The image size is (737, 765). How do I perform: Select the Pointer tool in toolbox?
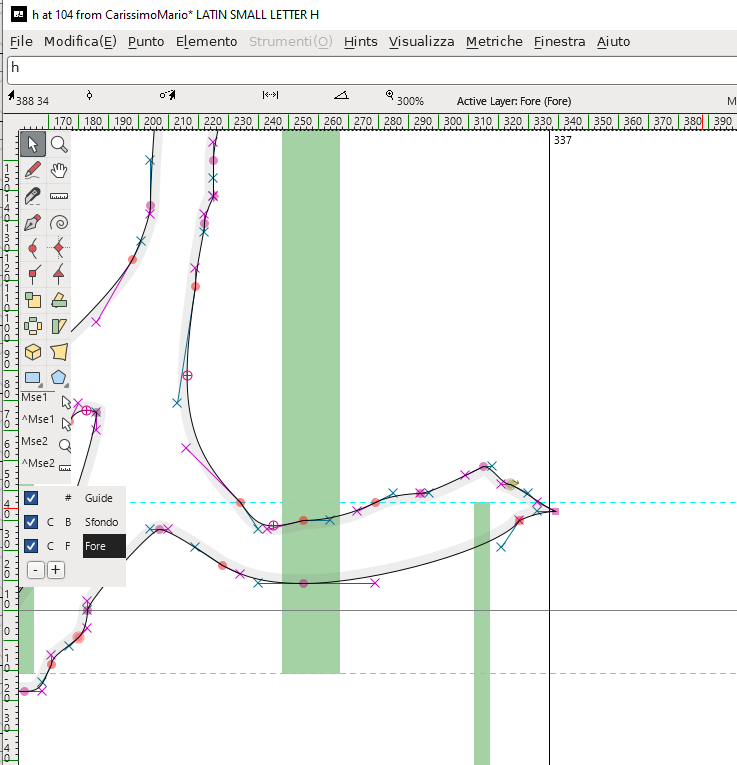[x=33, y=144]
